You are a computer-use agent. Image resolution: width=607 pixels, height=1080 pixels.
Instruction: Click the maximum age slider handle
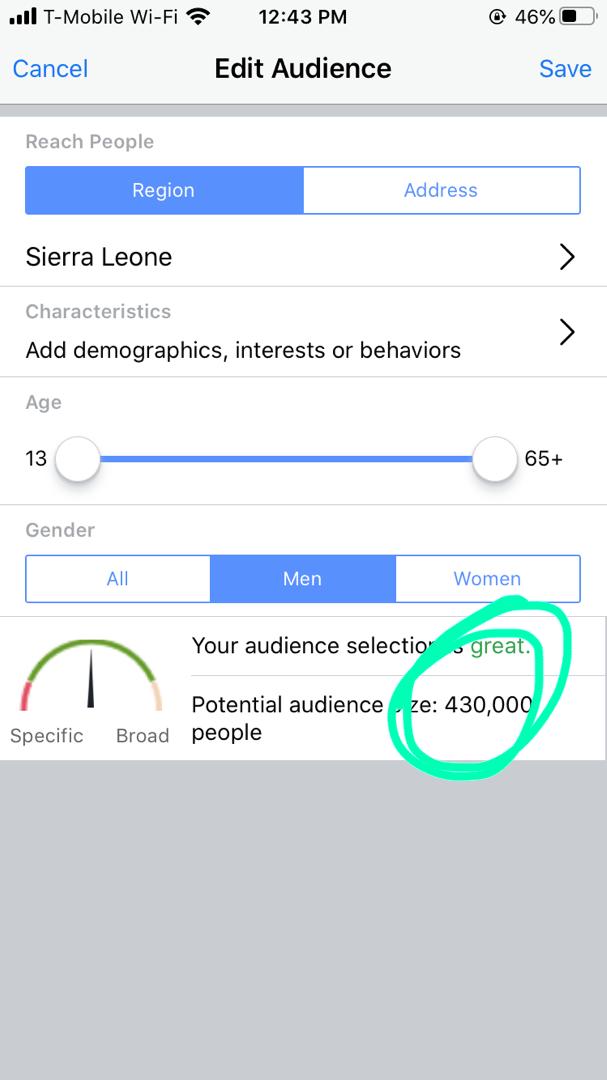[494, 459]
